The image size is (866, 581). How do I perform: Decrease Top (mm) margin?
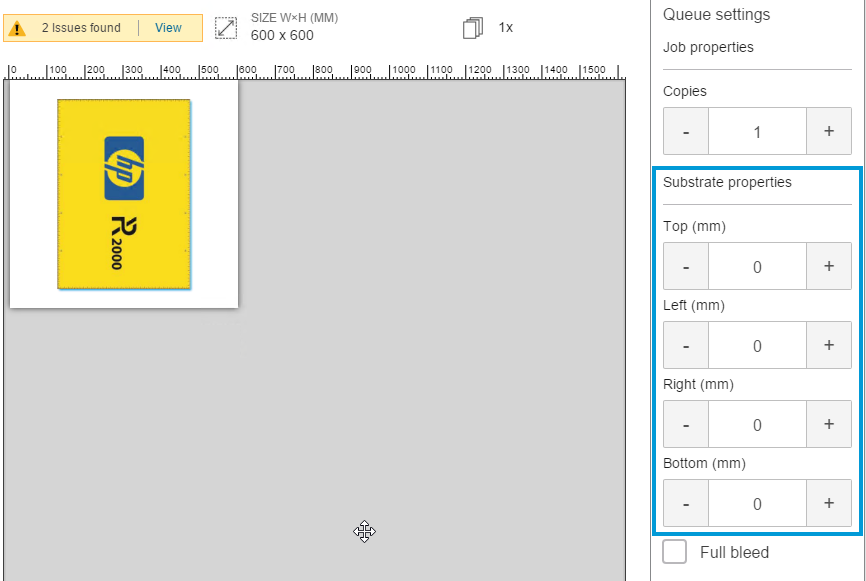[x=686, y=266]
